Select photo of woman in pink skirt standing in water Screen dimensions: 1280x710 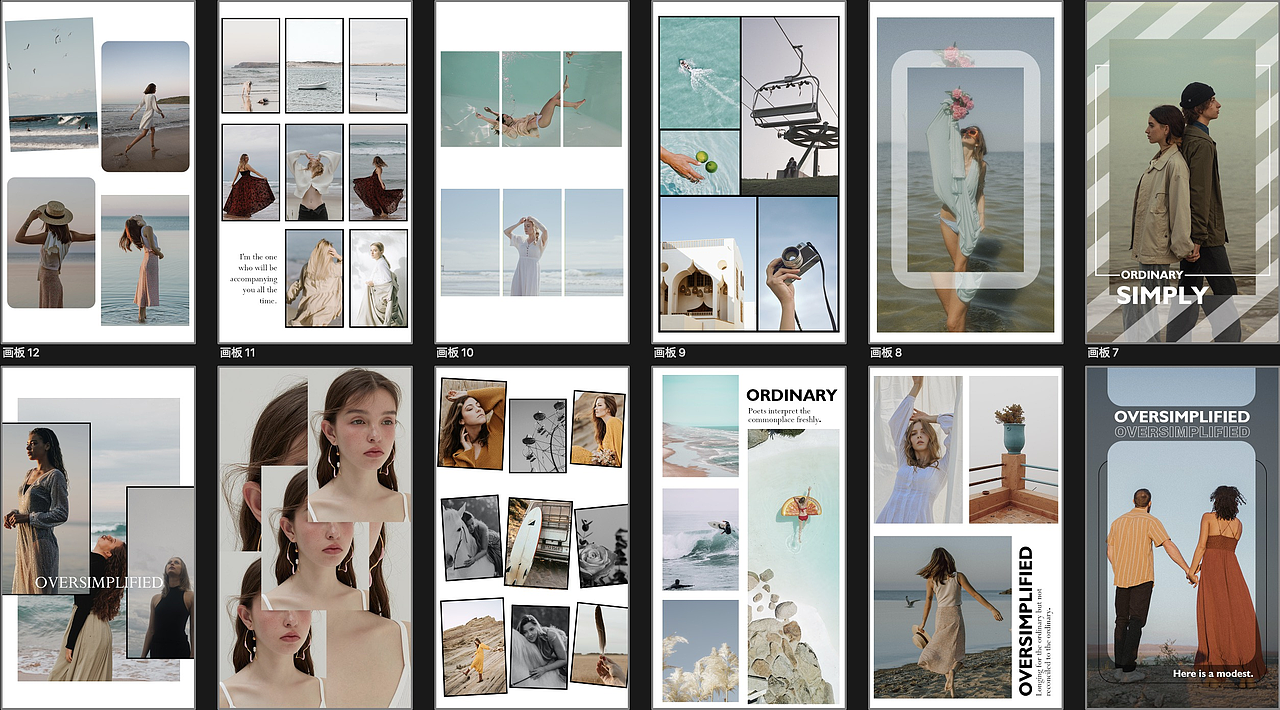[145, 260]
